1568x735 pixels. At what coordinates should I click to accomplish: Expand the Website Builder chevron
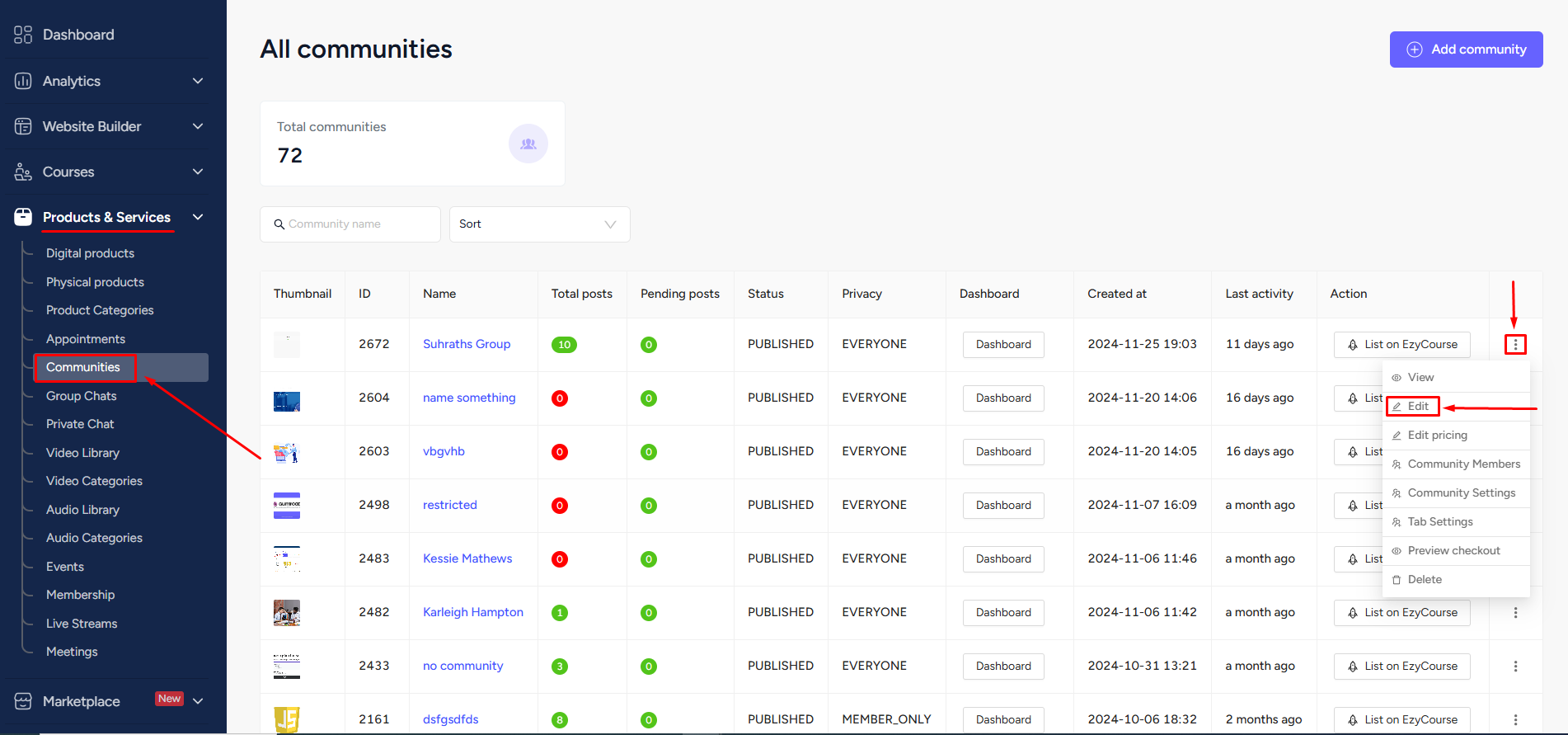[198, 126]
